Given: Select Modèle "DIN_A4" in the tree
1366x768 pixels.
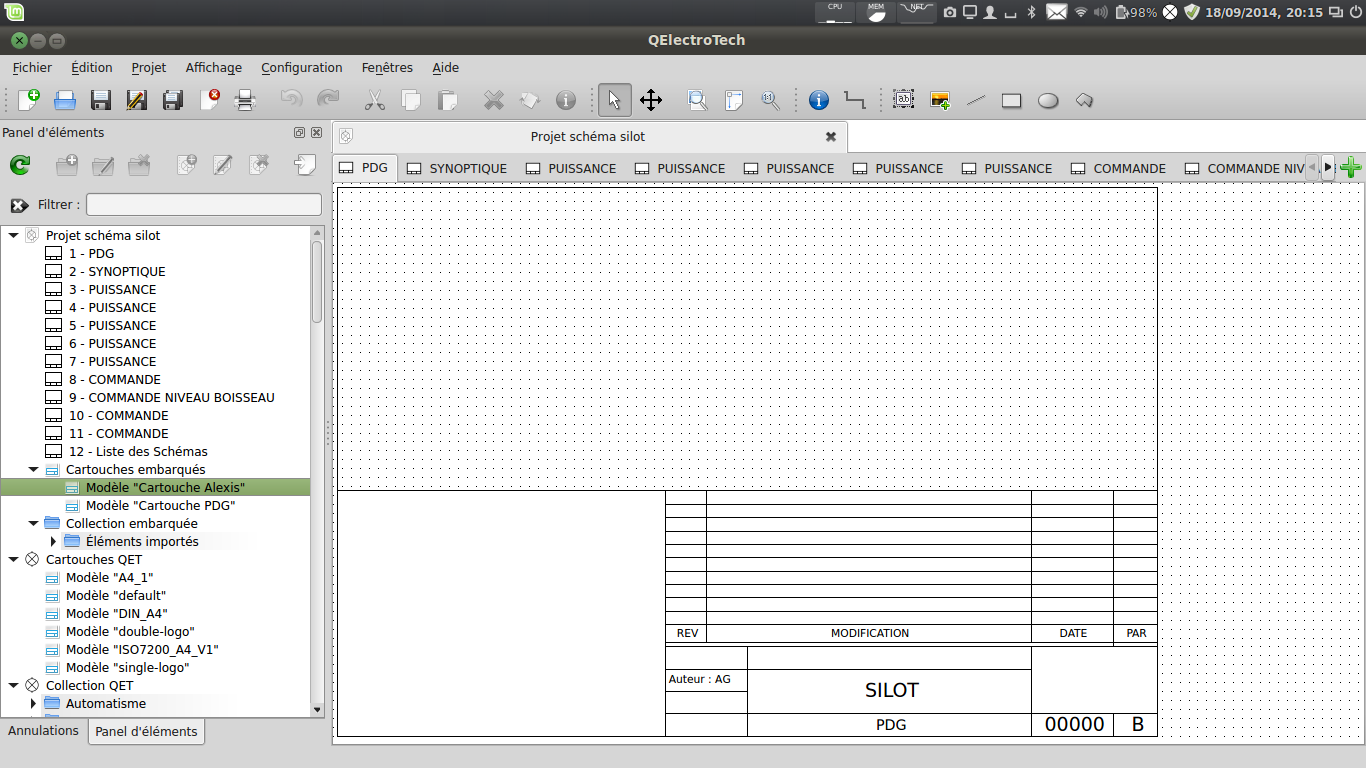Looking at the screenshot, I should [116, 613].
